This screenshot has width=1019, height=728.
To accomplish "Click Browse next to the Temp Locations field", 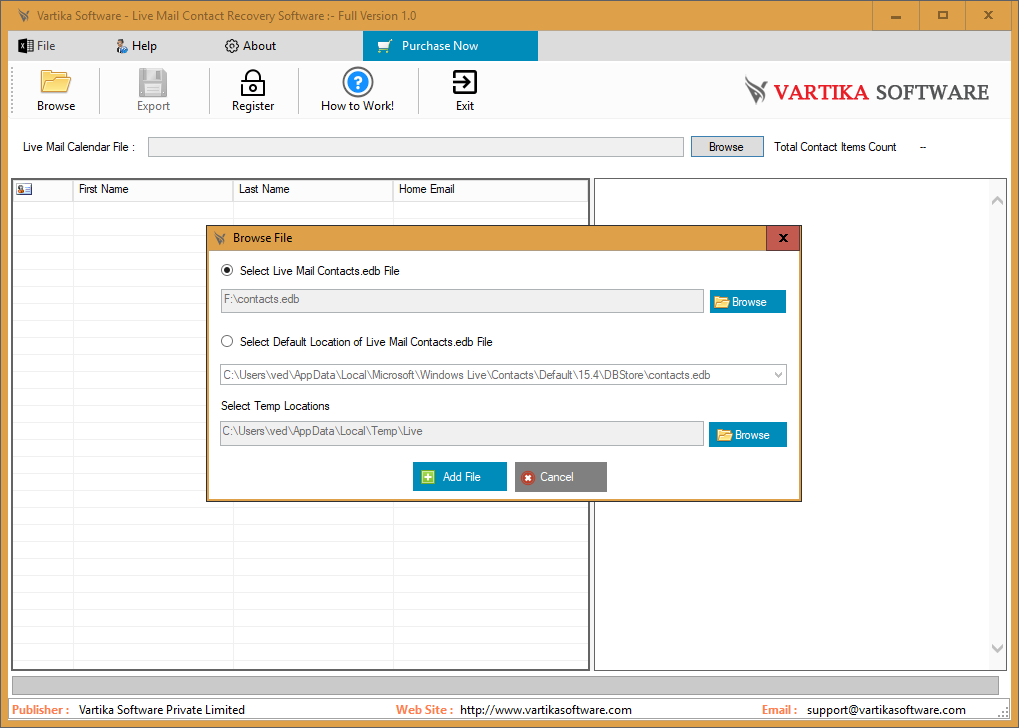I will [747, 435].
